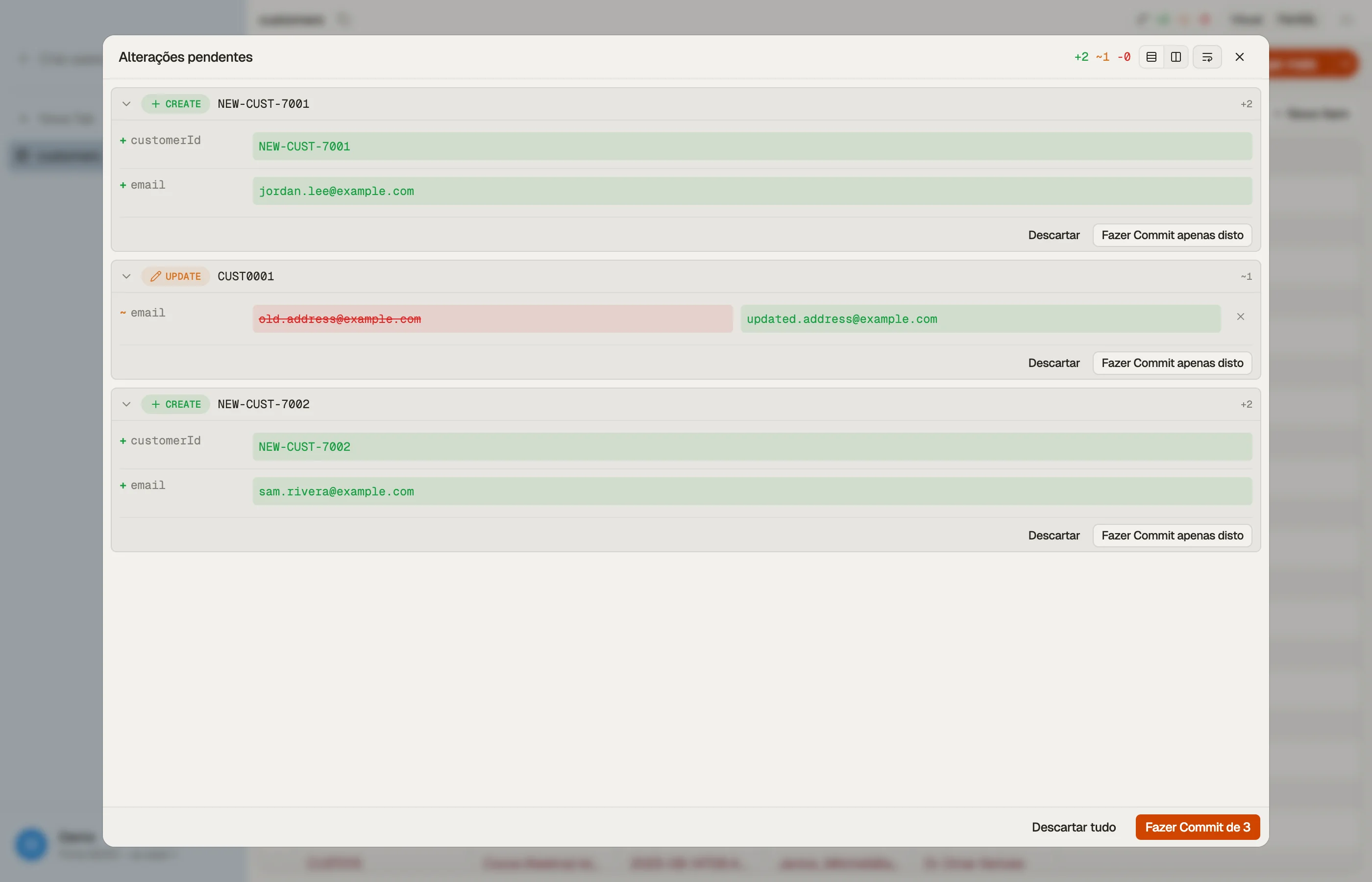The width and height of the screenshot is (1372, 882).
Task: Click Descartar tudo
Action: point(1074,827)
